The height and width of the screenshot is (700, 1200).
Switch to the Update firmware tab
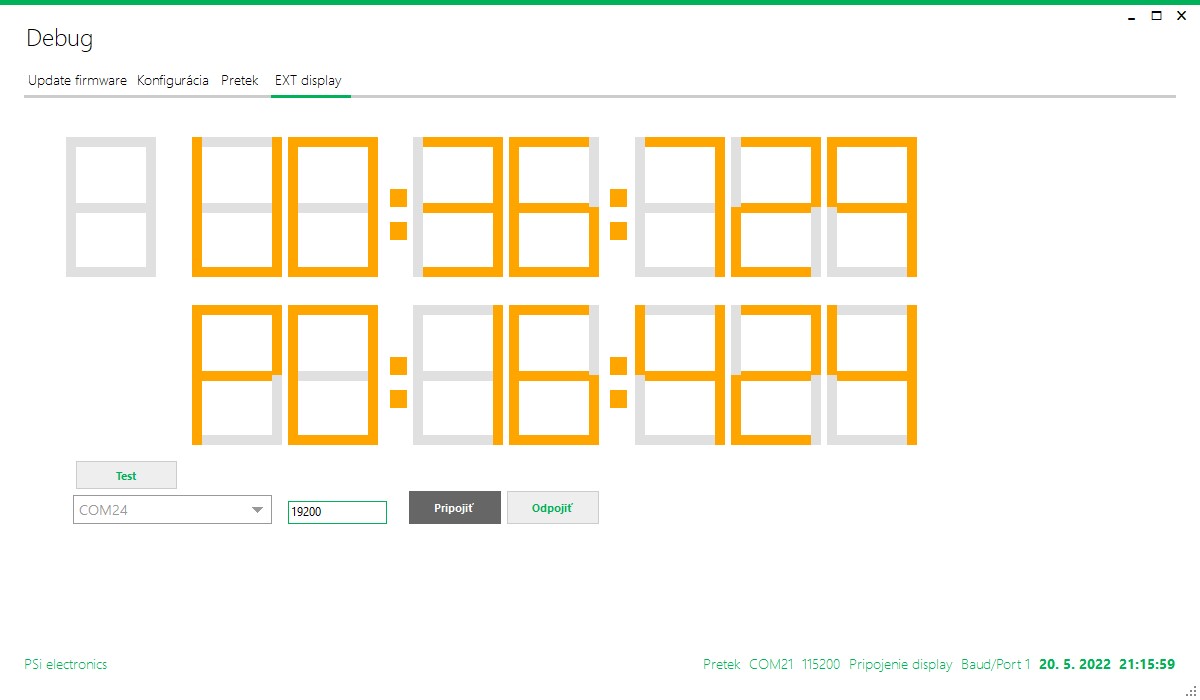pyautogui.click(x=77, y=81)
